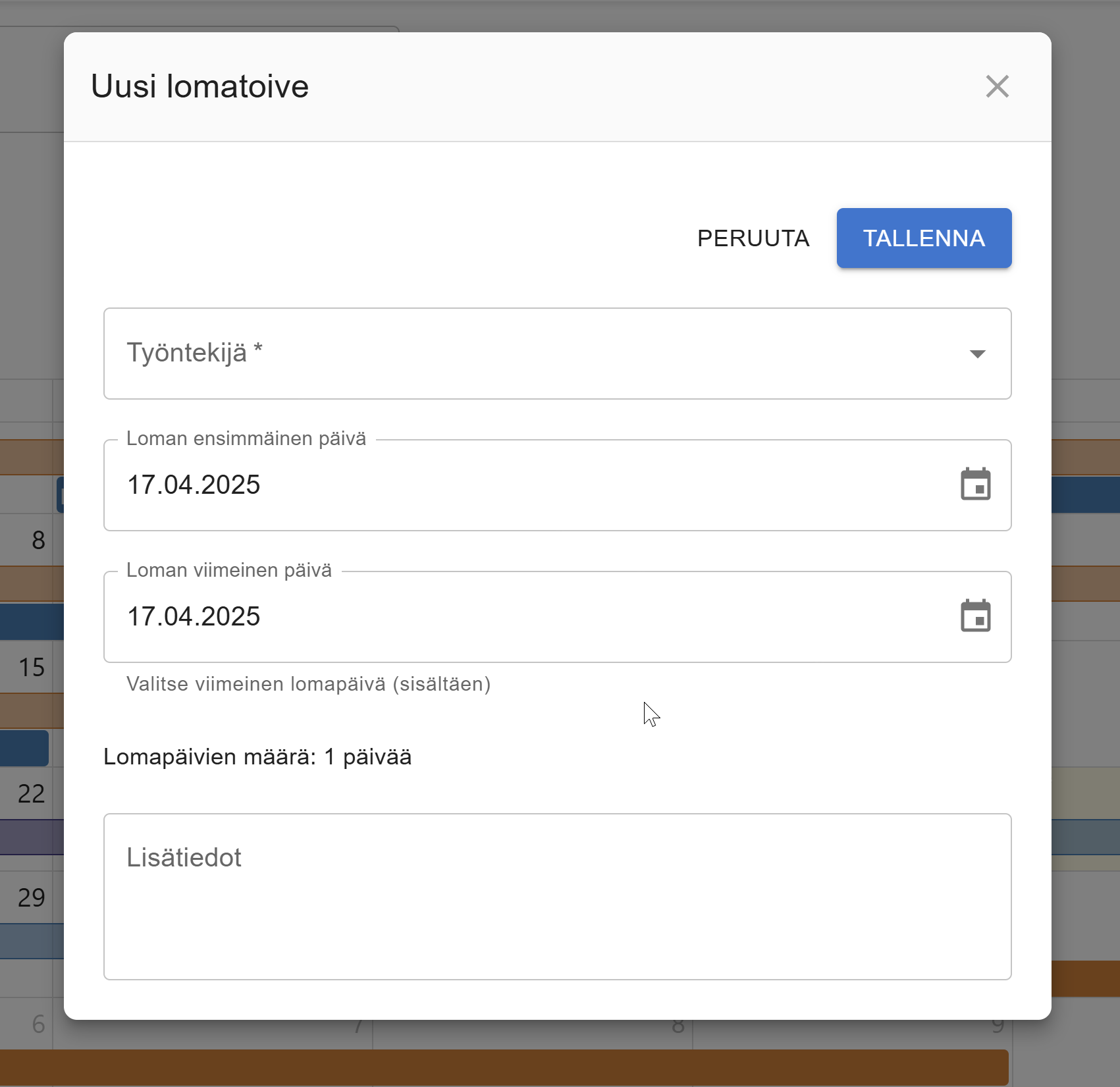Open calendar picker for Loman ensimmäinen päivä
The height and width of the screenshot is (1087, 1120).
(x=975, y=485)
